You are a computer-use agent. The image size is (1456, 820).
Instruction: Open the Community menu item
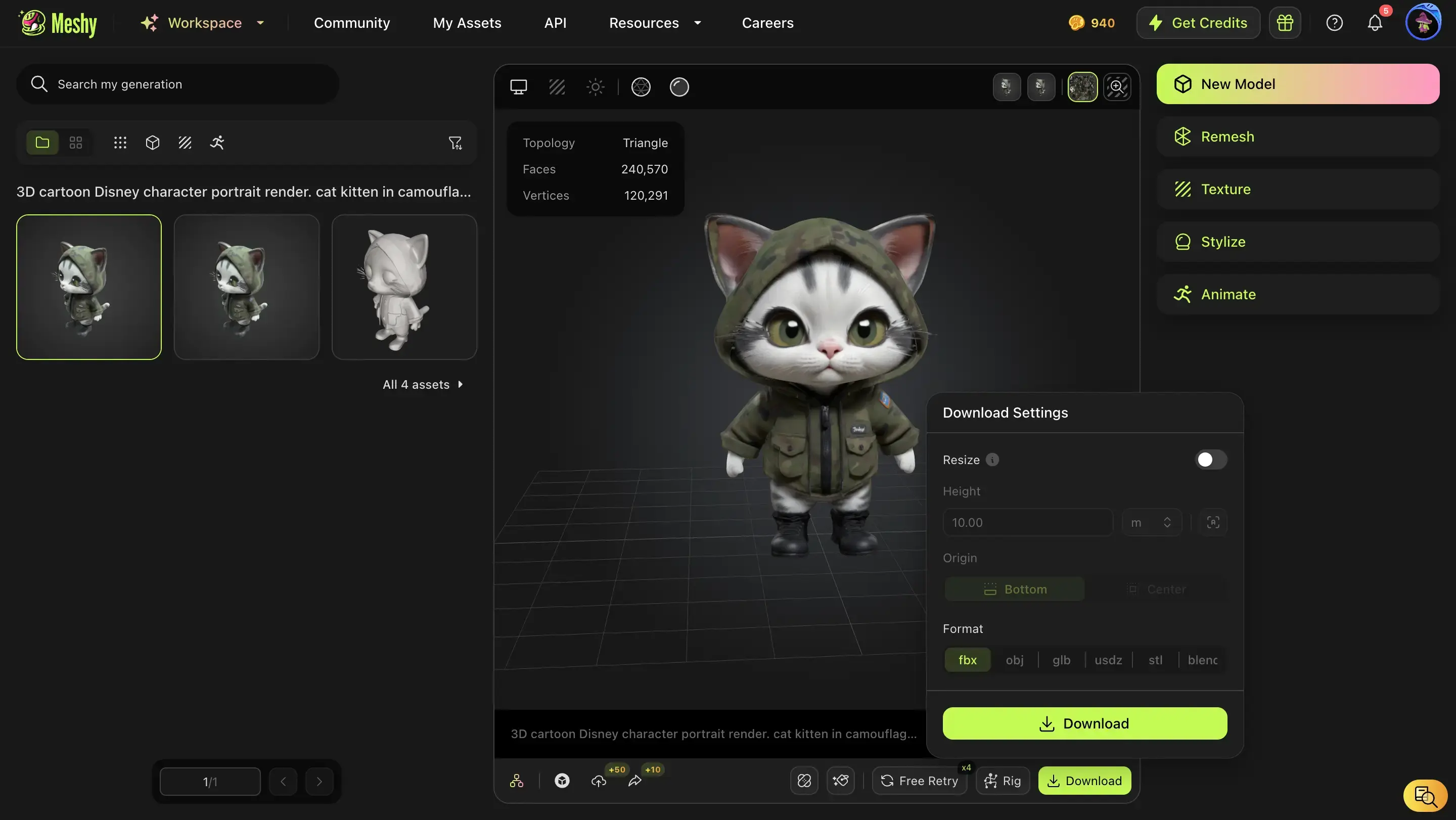[351, 23]
